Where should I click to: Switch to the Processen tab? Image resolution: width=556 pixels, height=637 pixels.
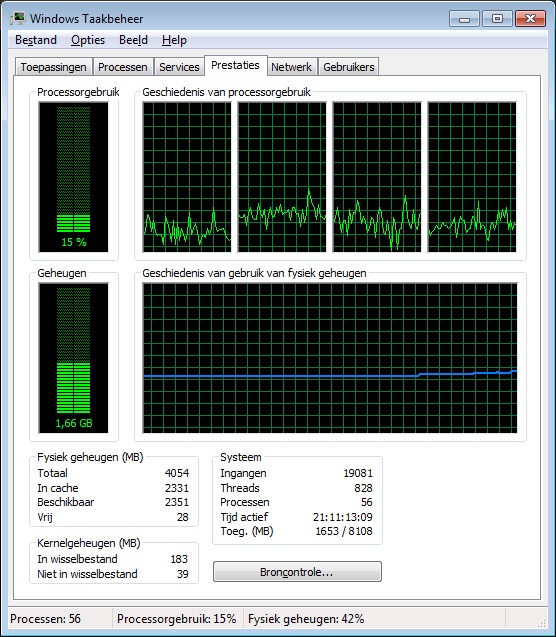(x=123, y=67)
